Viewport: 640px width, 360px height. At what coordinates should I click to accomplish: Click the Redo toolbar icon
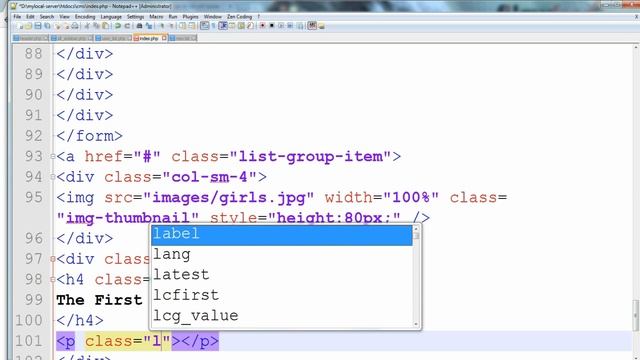pyautogui.click(x=127, y=26)
